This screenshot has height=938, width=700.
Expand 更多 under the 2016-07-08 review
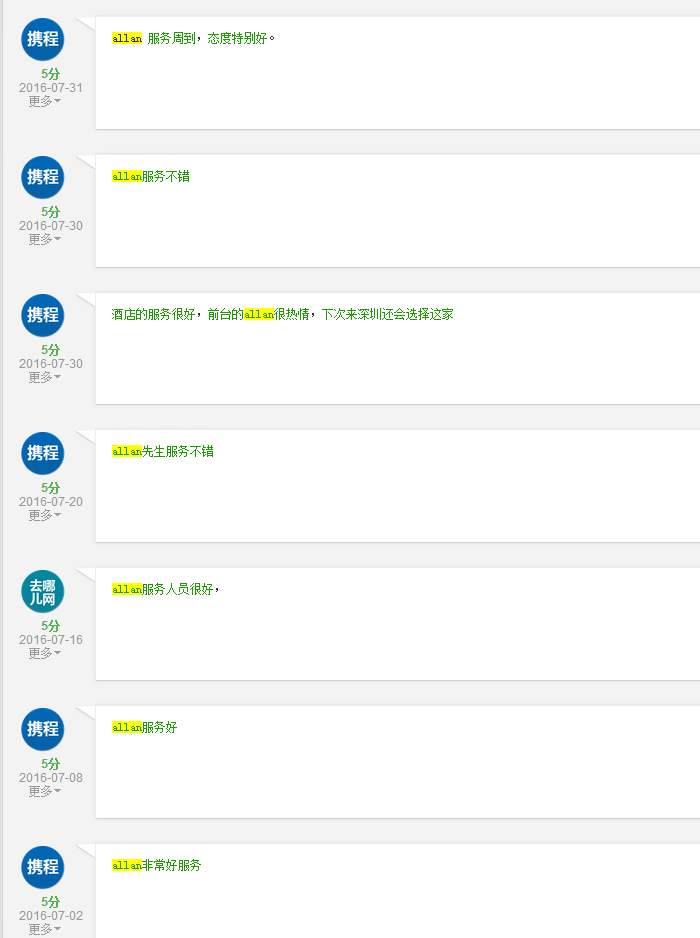point(44,791)
